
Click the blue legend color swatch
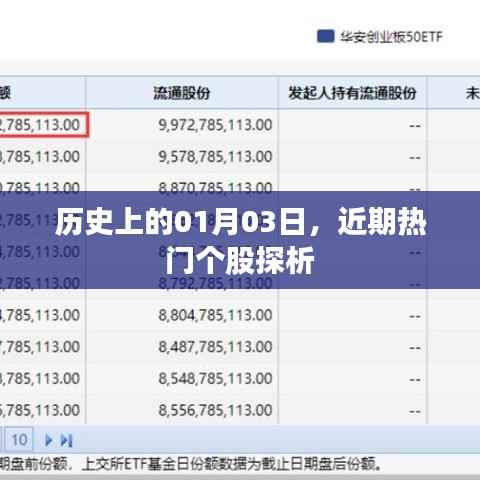click(325, 36)
